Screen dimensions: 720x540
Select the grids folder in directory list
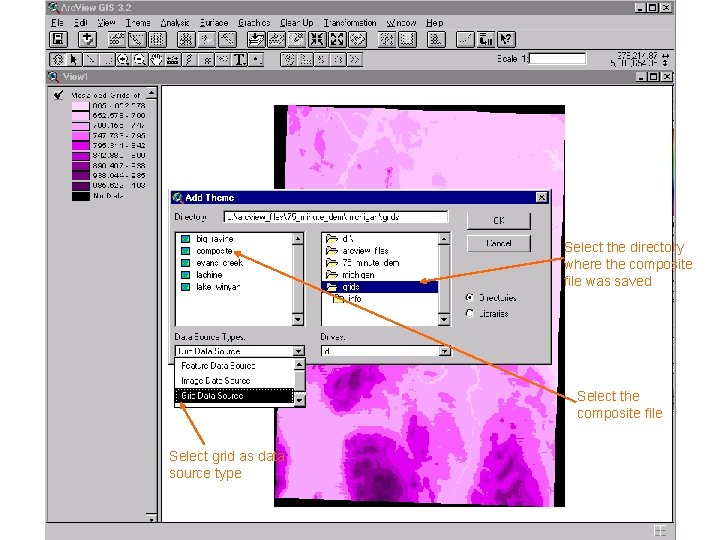pos(381,287)
